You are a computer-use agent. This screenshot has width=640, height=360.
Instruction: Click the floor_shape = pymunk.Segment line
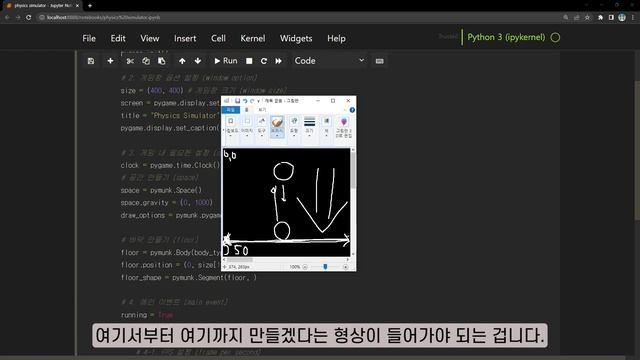[189, 278]
